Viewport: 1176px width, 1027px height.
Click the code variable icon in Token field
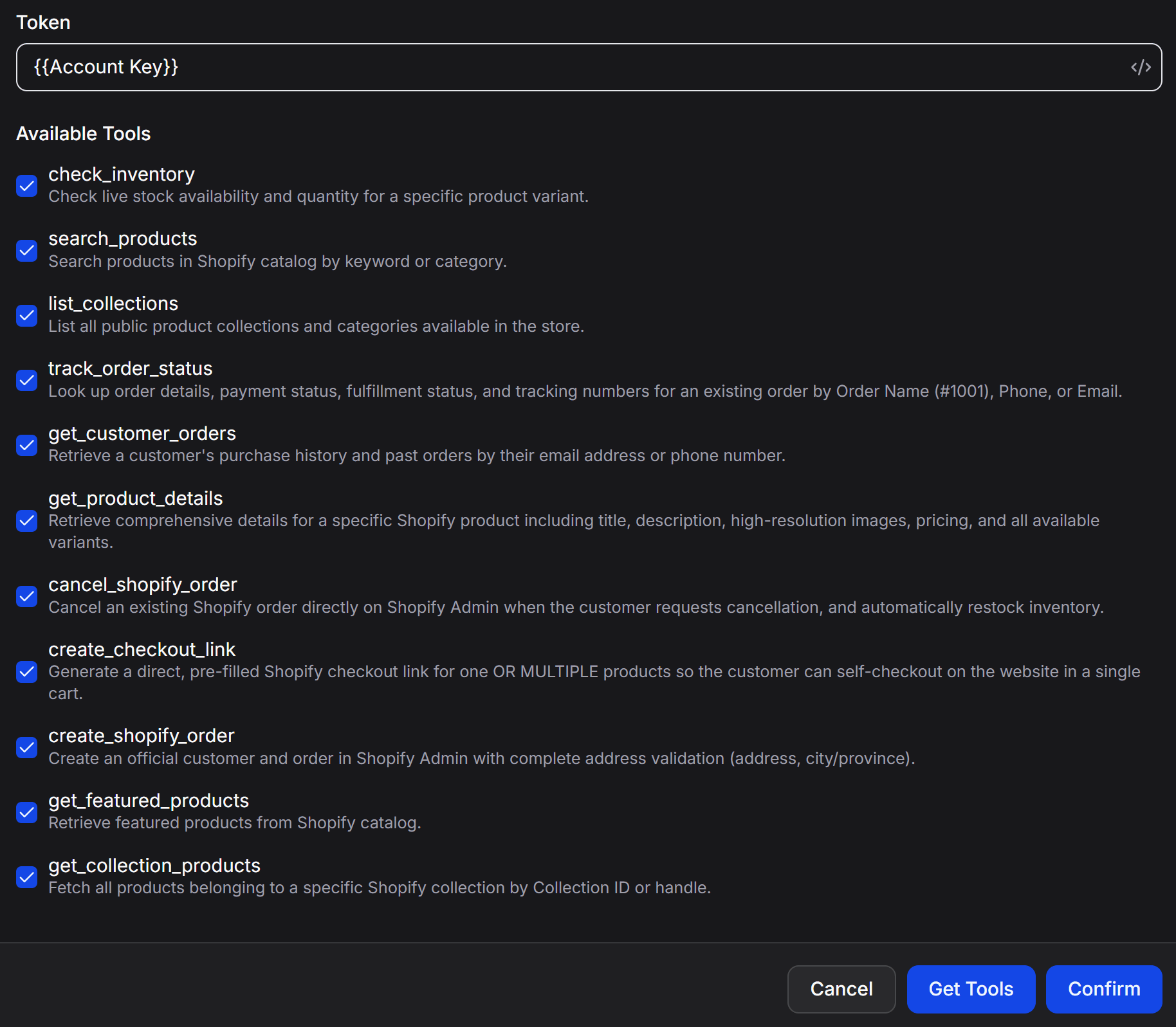(1141, 68)
